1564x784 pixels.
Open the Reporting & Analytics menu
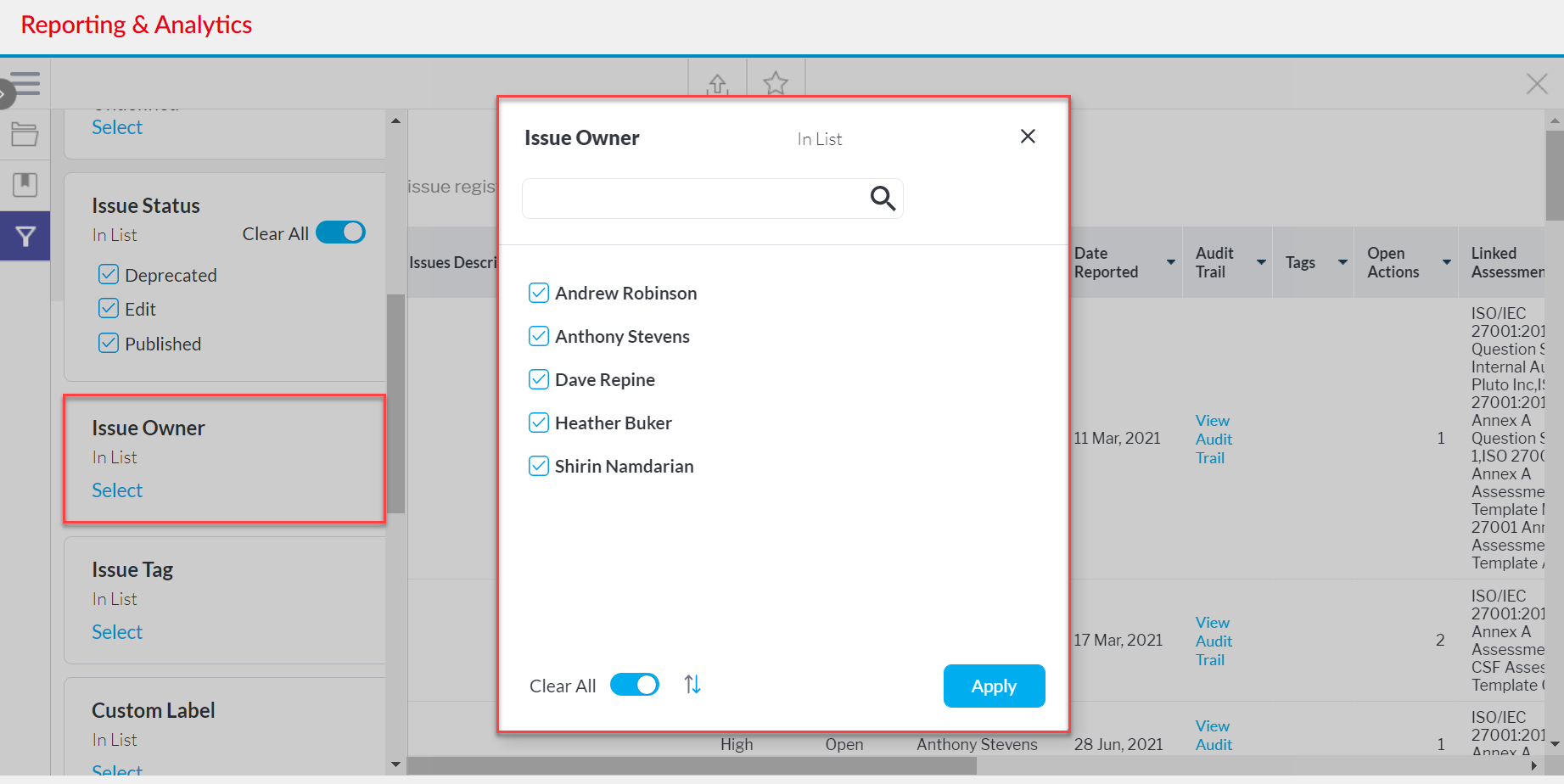(x=136, y=25)
